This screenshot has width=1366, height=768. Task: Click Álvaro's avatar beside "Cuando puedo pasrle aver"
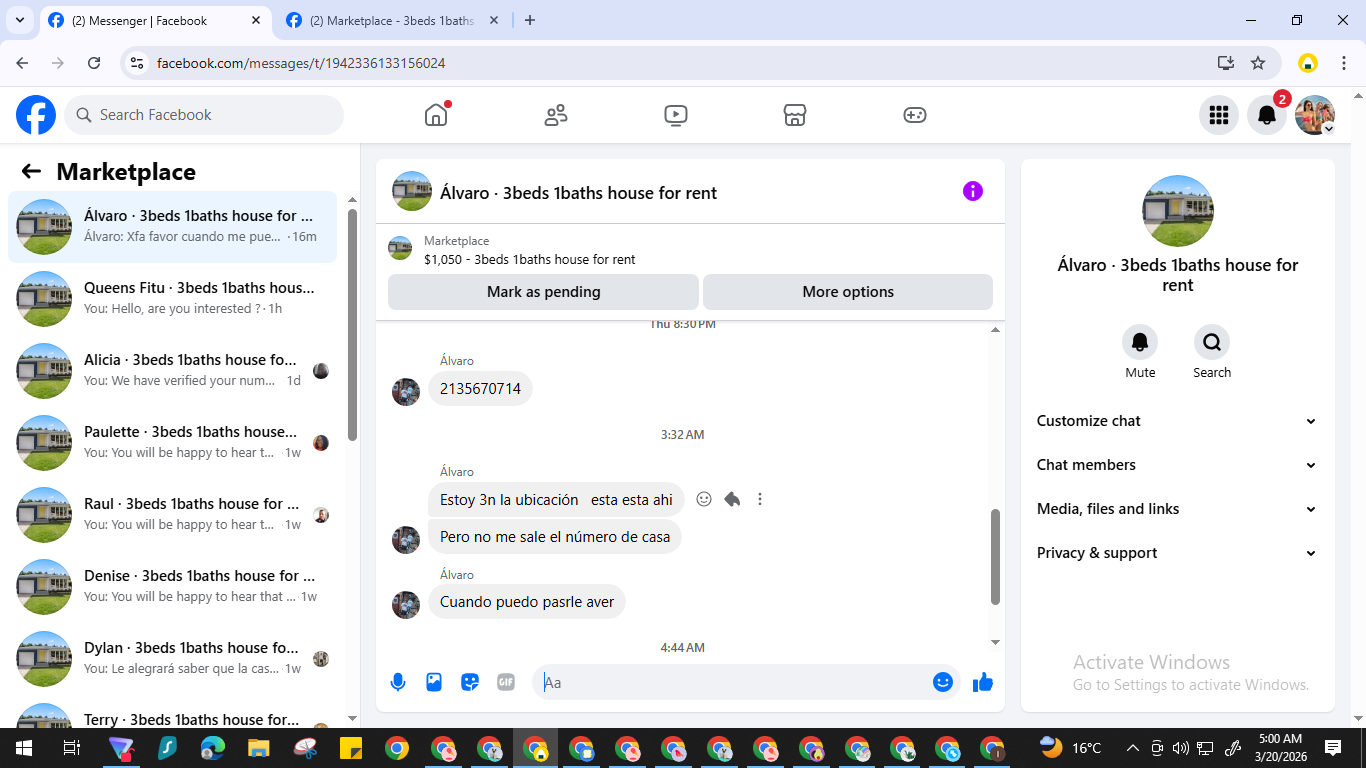point(406,605)
